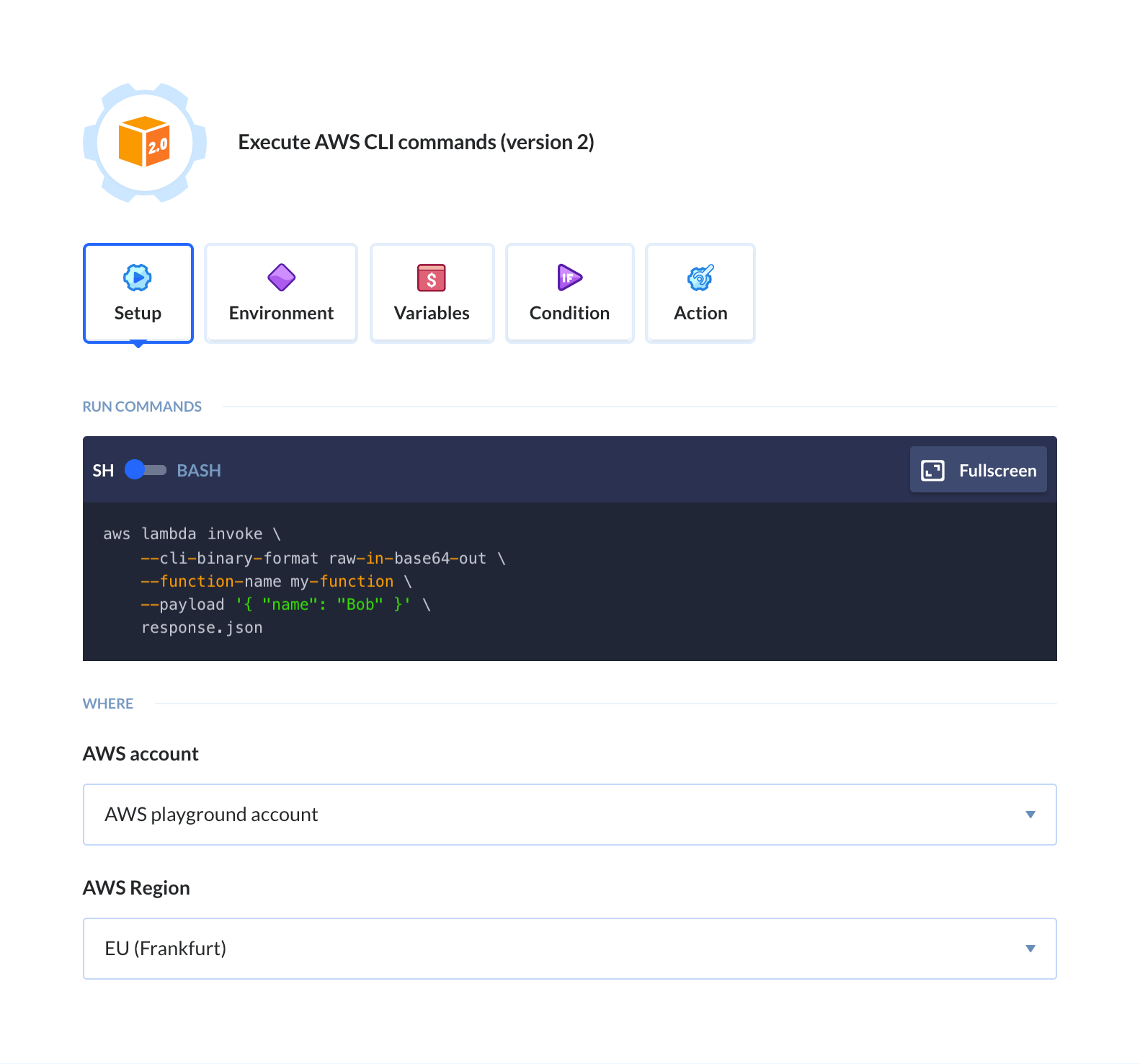Open the AWS Region dropdown

(570, 949)
